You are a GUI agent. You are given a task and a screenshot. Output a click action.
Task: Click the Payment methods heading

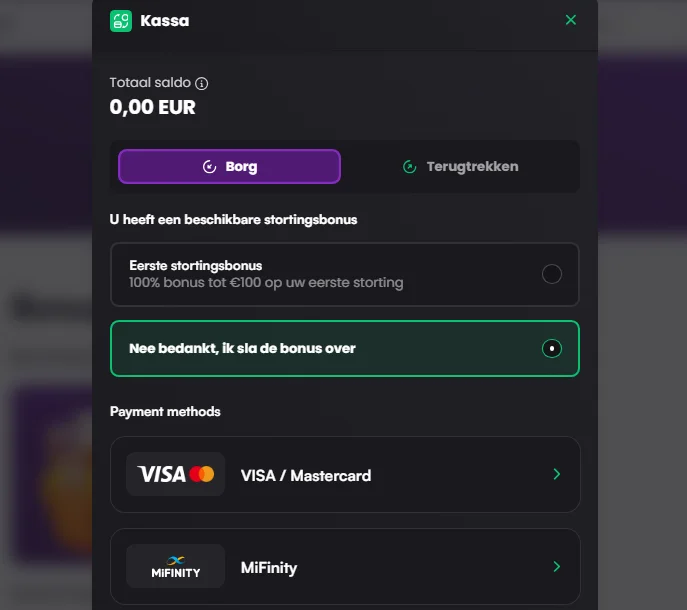(165, 412)
